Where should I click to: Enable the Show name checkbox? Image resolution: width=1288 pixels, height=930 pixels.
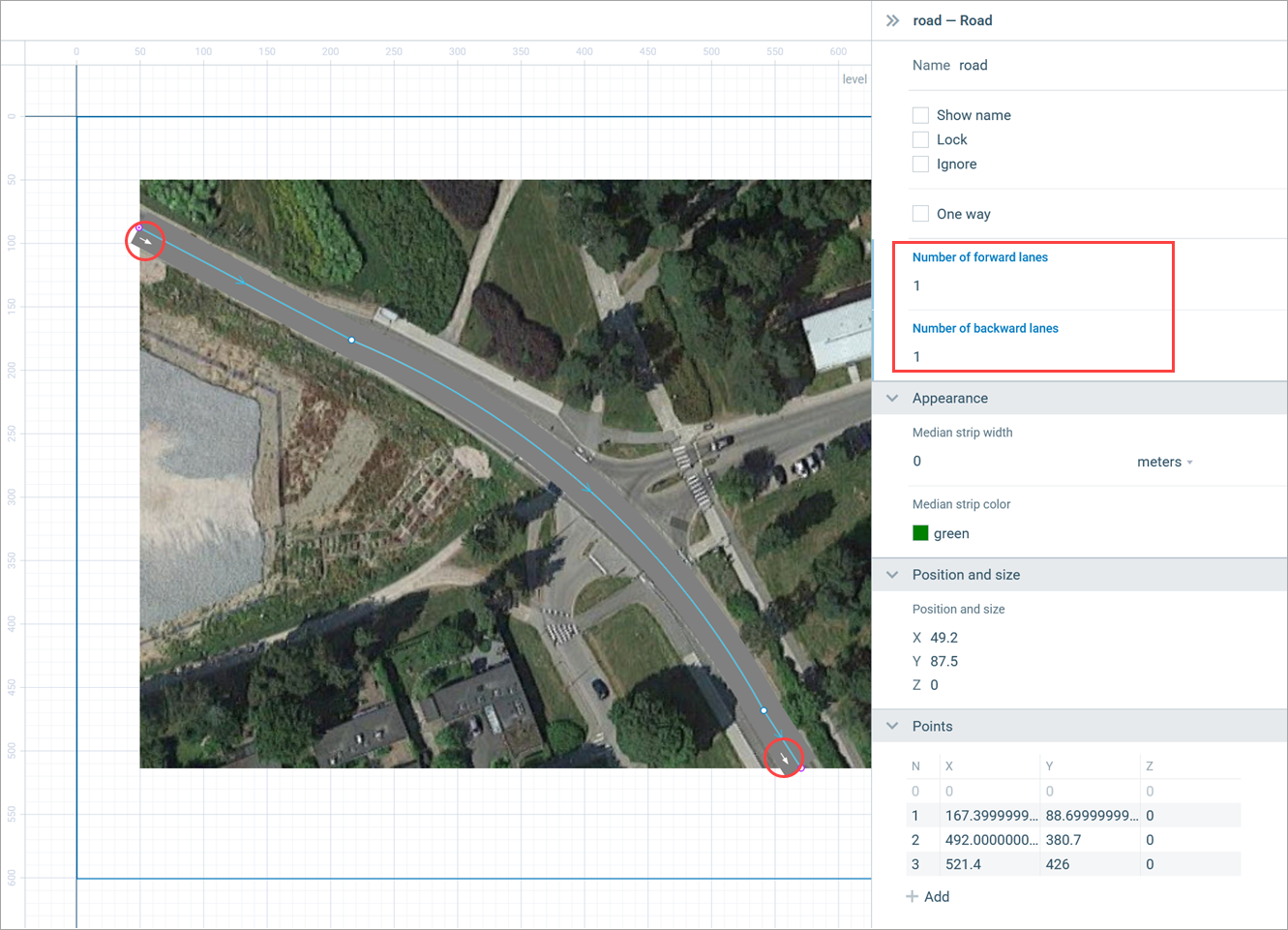[920, 115]
